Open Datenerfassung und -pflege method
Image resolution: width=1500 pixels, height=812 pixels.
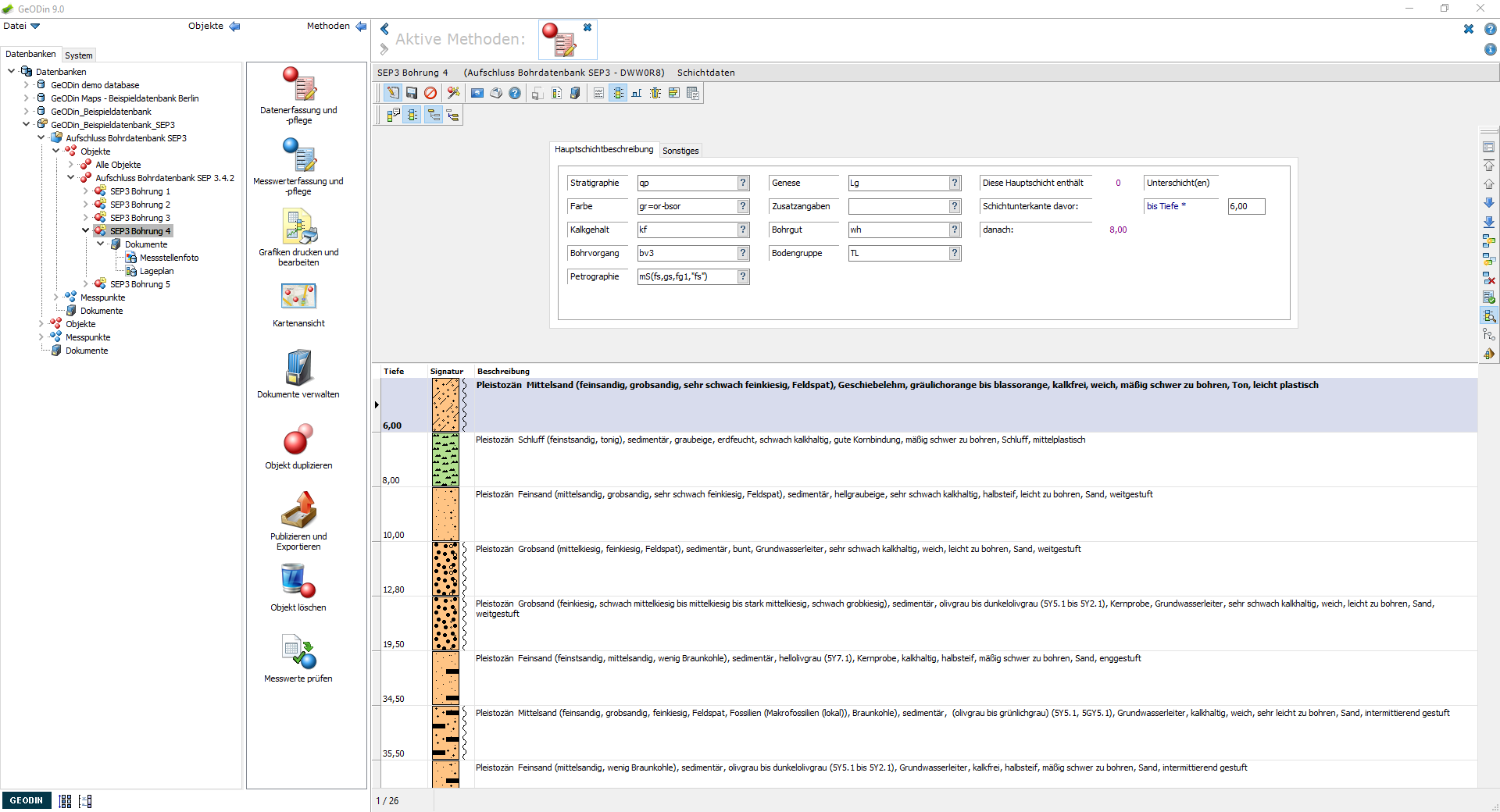298,95
